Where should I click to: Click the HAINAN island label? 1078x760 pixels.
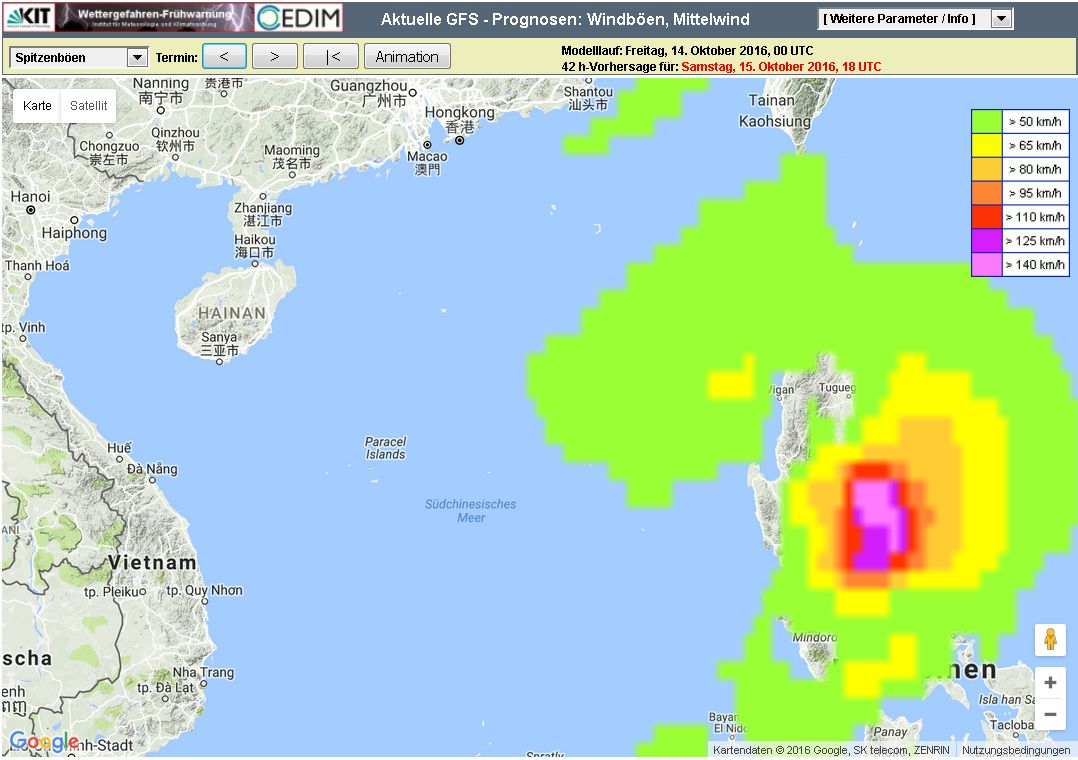232,313
